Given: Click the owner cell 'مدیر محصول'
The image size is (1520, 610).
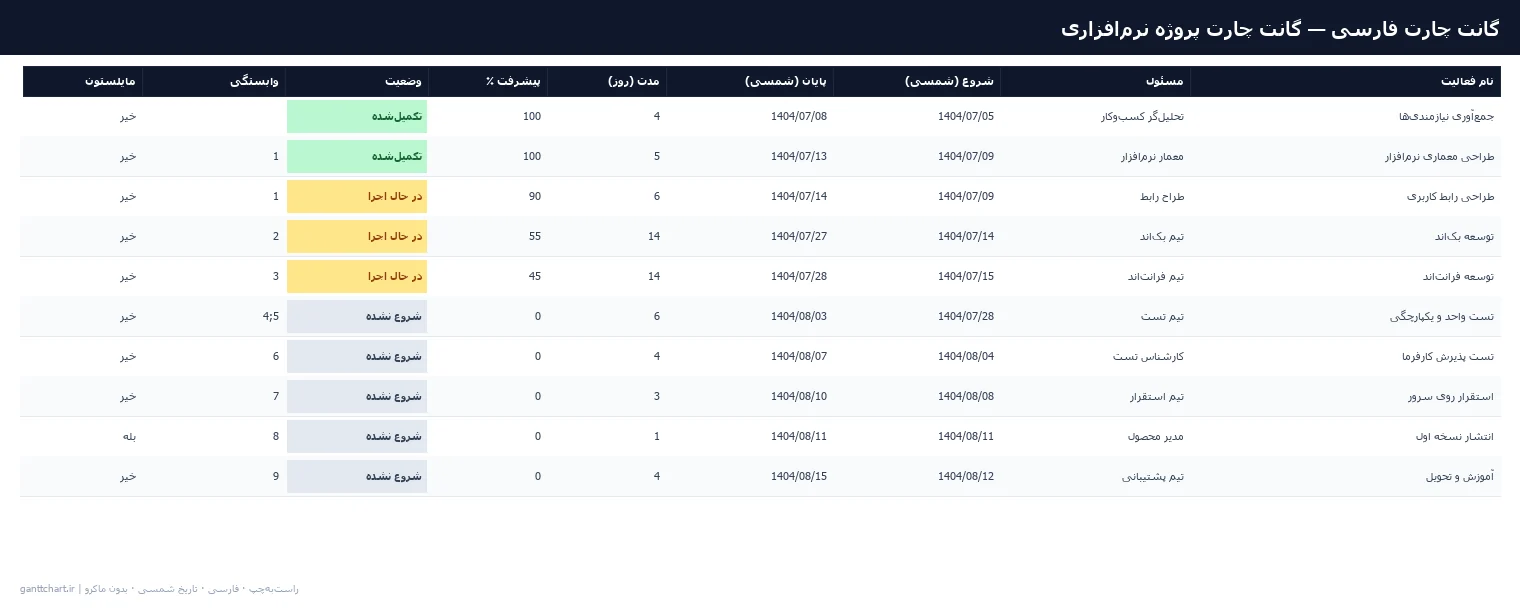Looking at the screenshot, I should (1155, 436).
